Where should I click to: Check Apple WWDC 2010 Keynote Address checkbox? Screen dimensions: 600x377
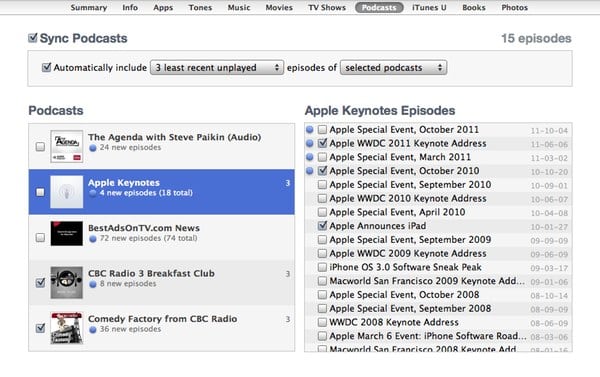[x=322, y=198]
